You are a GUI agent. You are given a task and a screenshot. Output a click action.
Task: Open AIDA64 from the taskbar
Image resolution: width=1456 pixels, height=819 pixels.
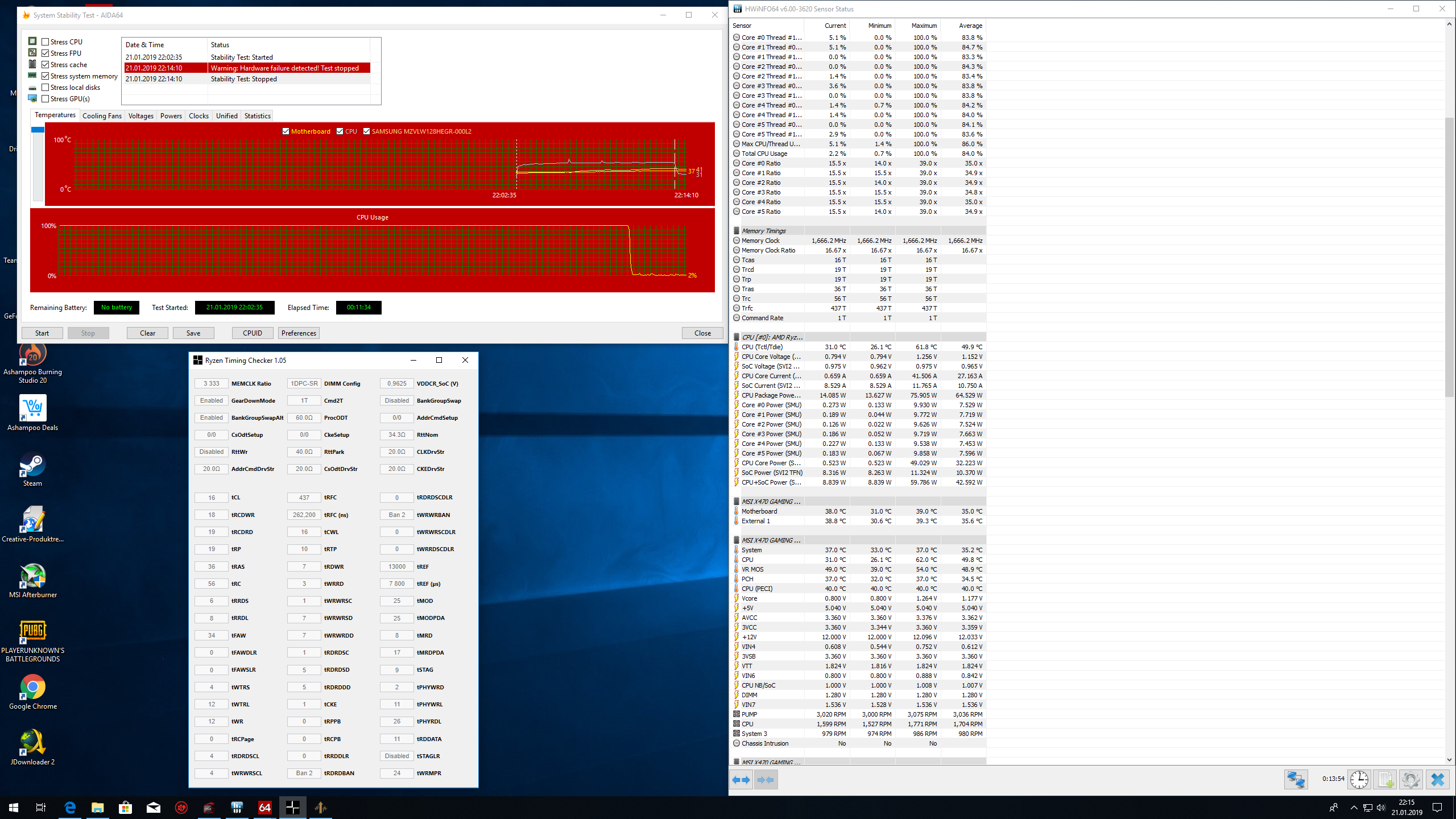(264, 807)
